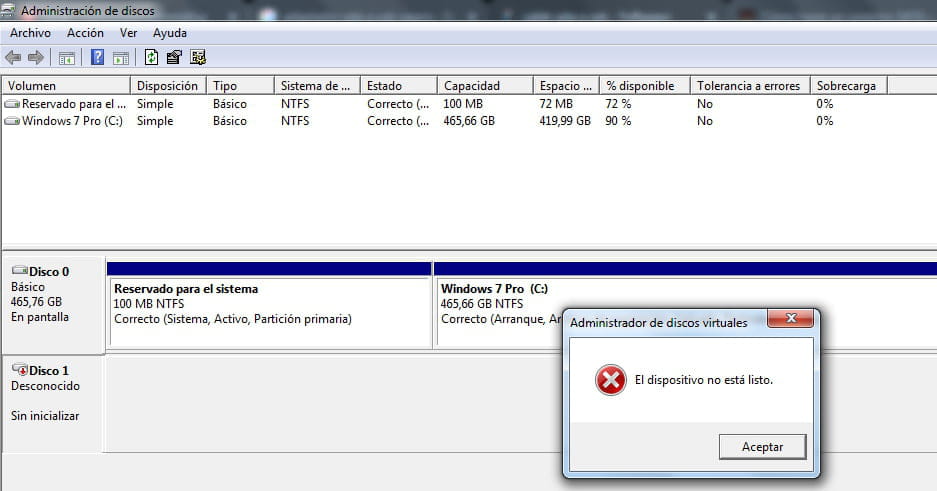This screenshot has height=491, width=937.
Task: Select the Disco 1 Desconocido label panel
Action: coord(54,404)
